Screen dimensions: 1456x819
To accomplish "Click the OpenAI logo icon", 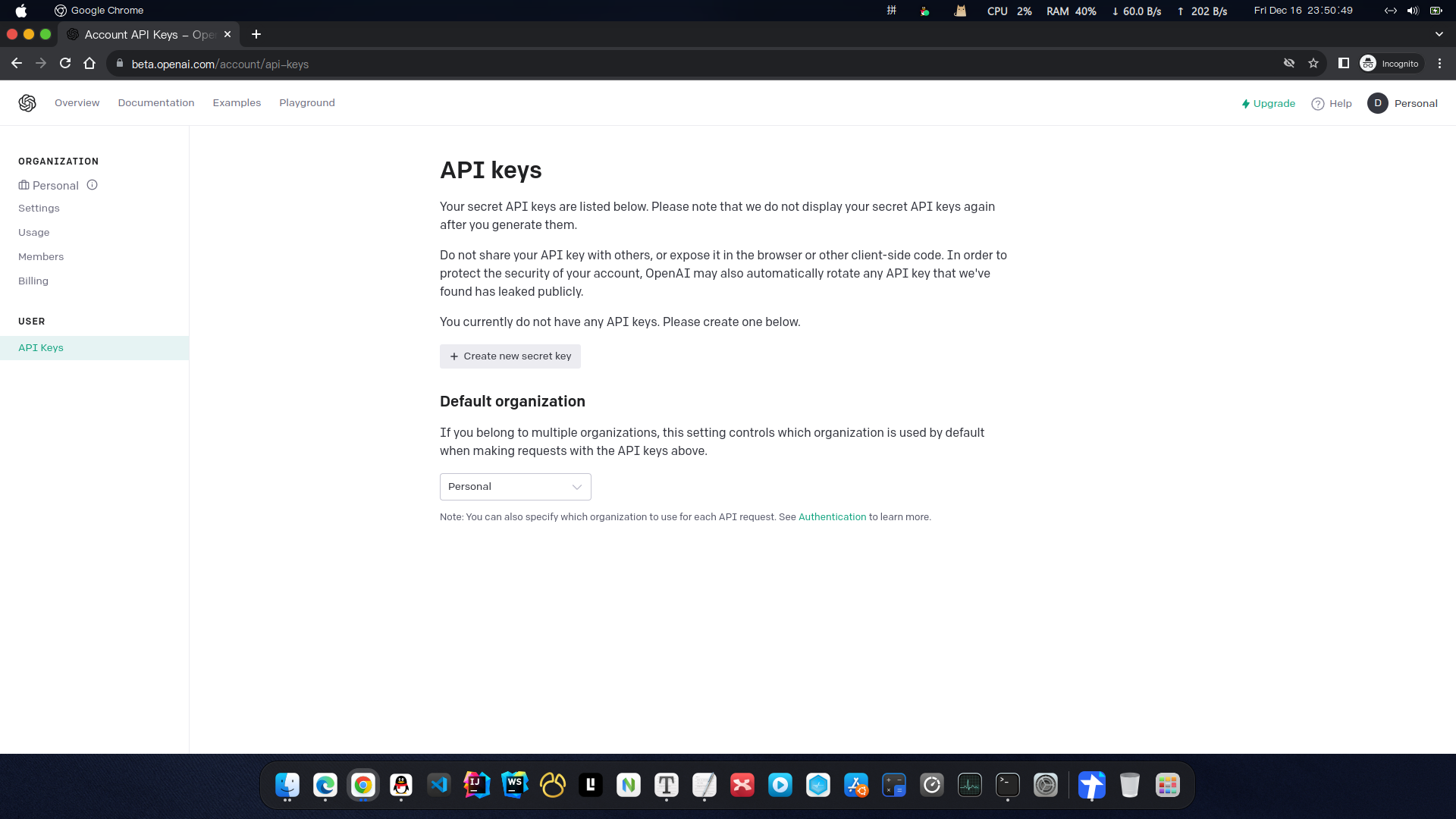I will (27, 103).
